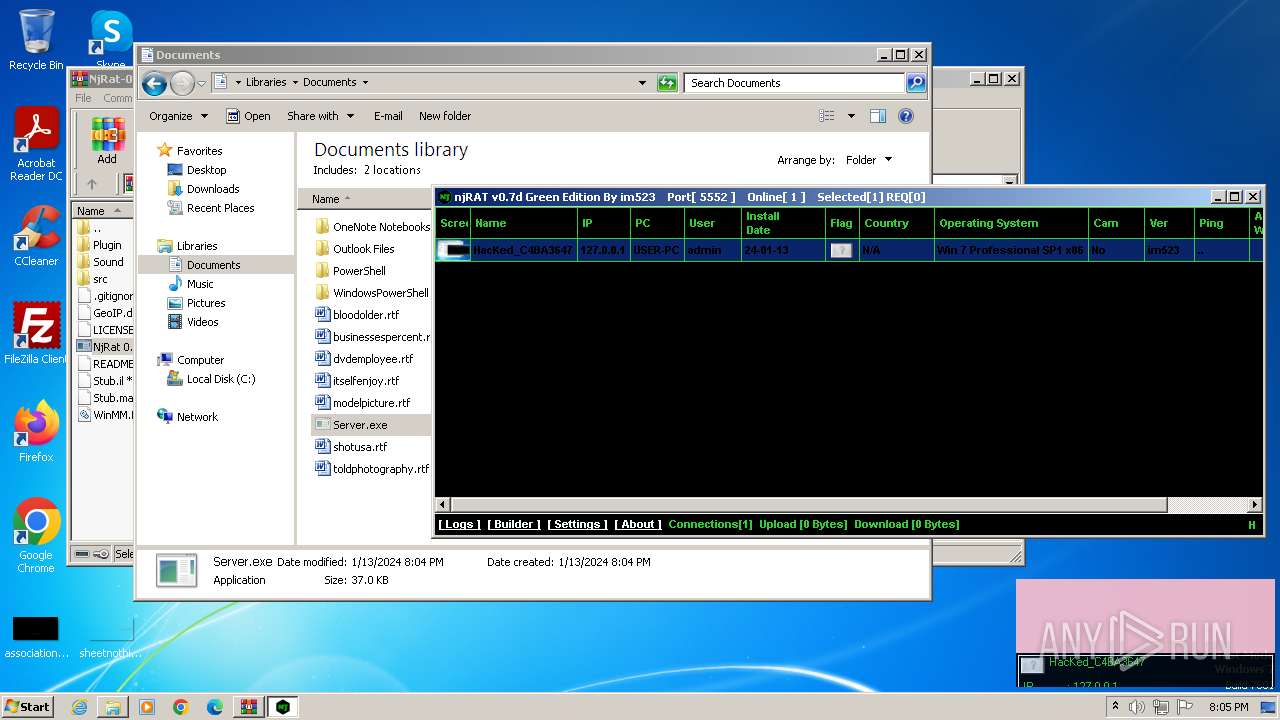1280x720 pixels.
Task: Select Pictures library in navigation pane
Action: click(x=206, y=303)
